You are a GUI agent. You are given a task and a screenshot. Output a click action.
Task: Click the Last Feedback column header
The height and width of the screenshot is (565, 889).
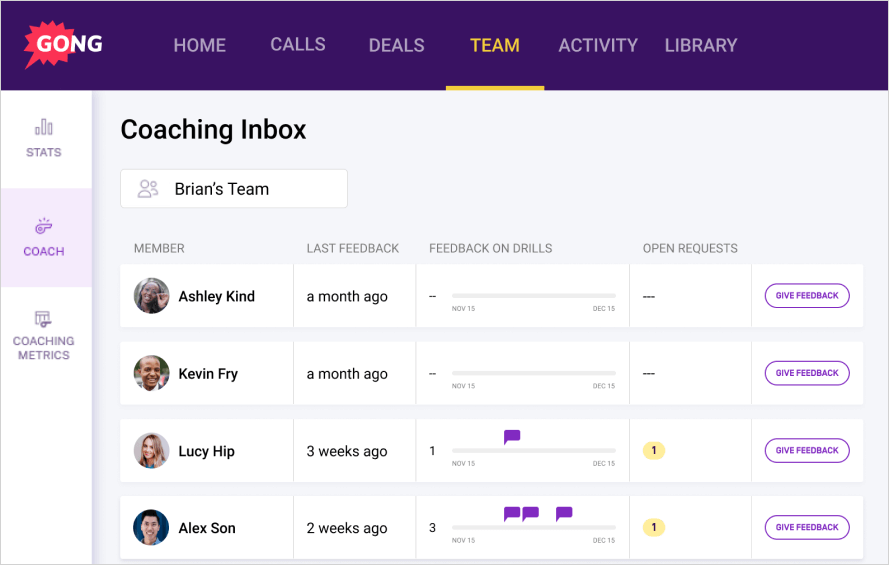point(353,248)
